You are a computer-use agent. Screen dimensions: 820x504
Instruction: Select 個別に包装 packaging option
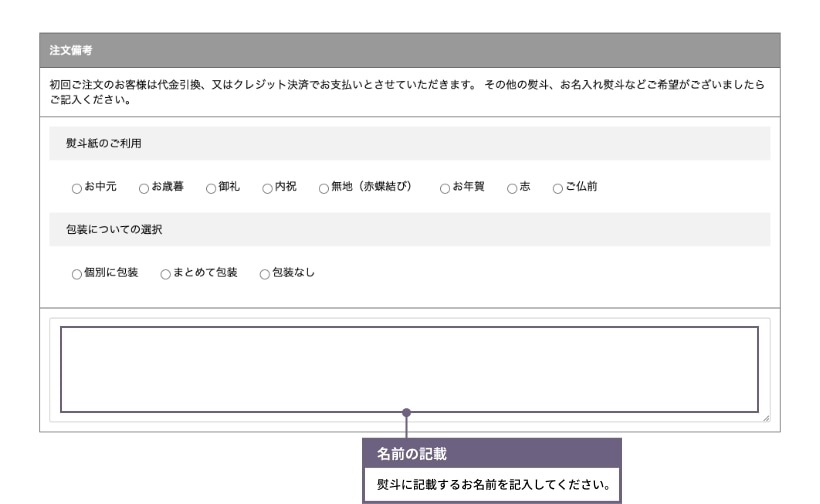click(77, 273)
